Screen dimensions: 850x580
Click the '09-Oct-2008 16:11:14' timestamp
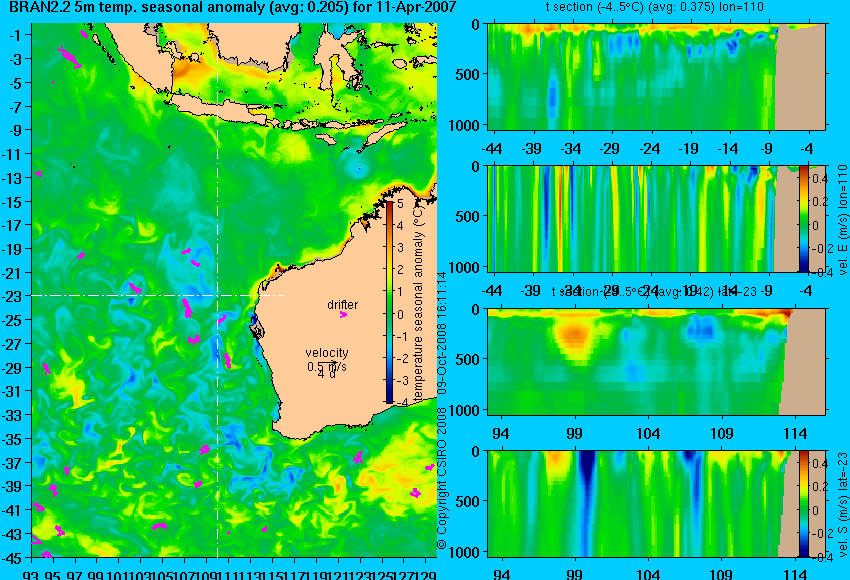coord(442,333)
